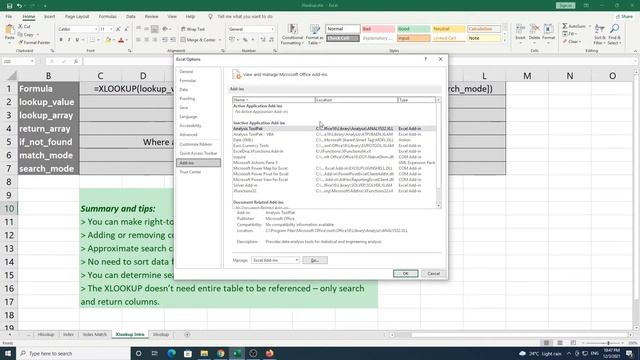Select the Formulas category in Excel Options
The image size is (640, 360).
[198, 81]
